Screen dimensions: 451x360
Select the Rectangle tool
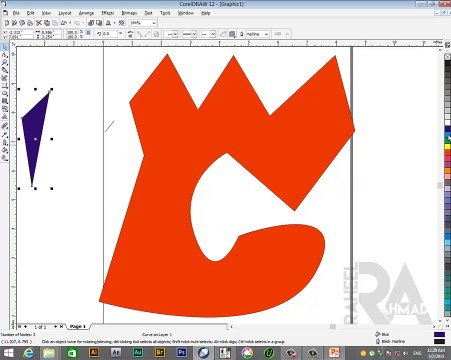tap(4, 86)
